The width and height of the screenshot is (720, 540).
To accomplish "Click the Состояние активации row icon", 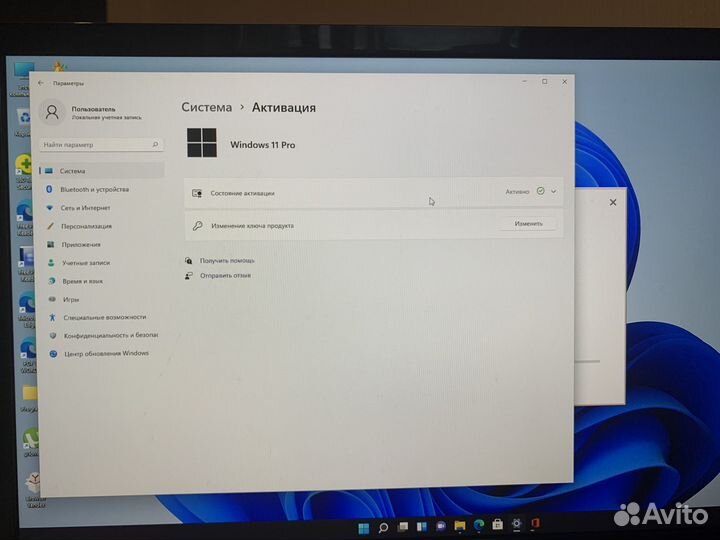I will (197, 193).
